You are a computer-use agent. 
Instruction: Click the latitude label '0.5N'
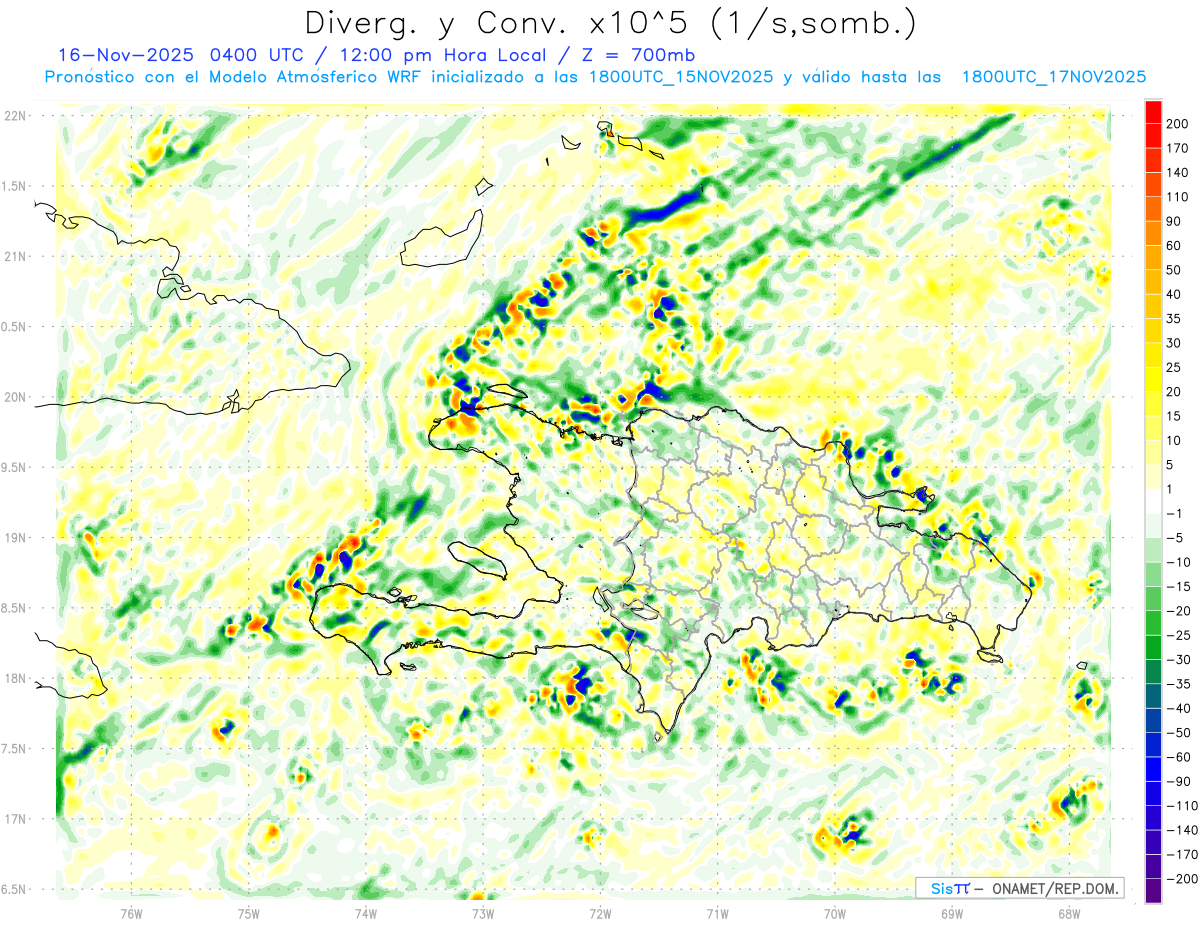[x=13, y=327]
